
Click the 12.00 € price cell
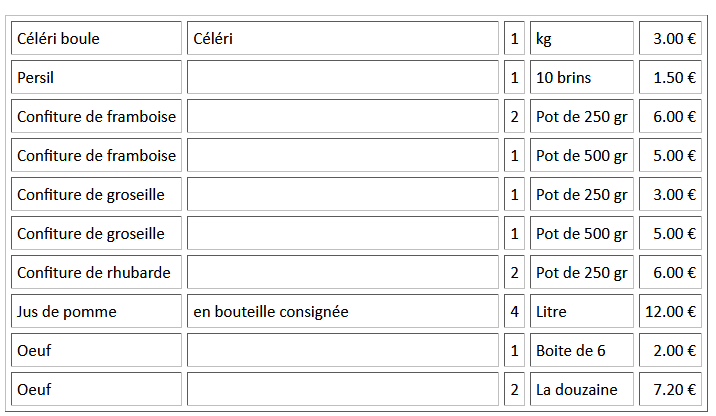(670, 312)
